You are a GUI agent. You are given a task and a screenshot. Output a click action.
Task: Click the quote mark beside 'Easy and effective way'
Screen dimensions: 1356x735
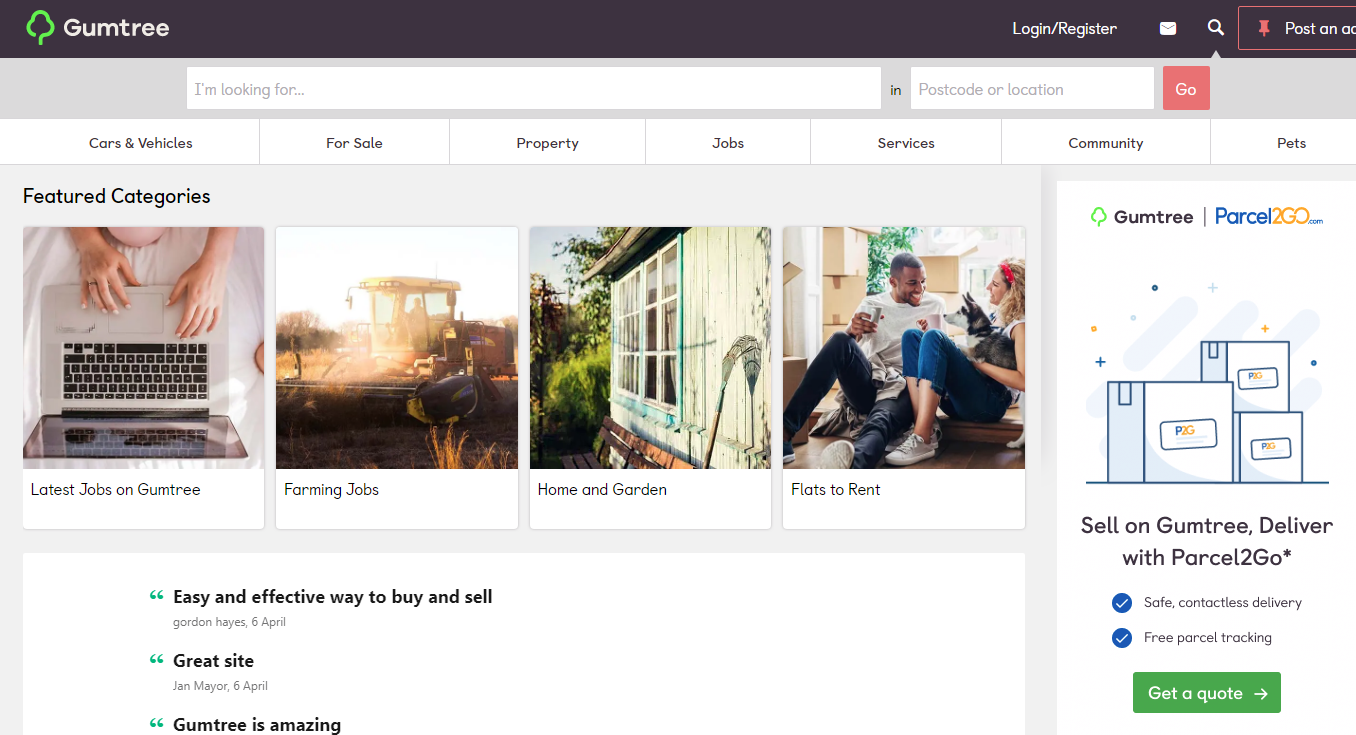click(x=156, y=595)
